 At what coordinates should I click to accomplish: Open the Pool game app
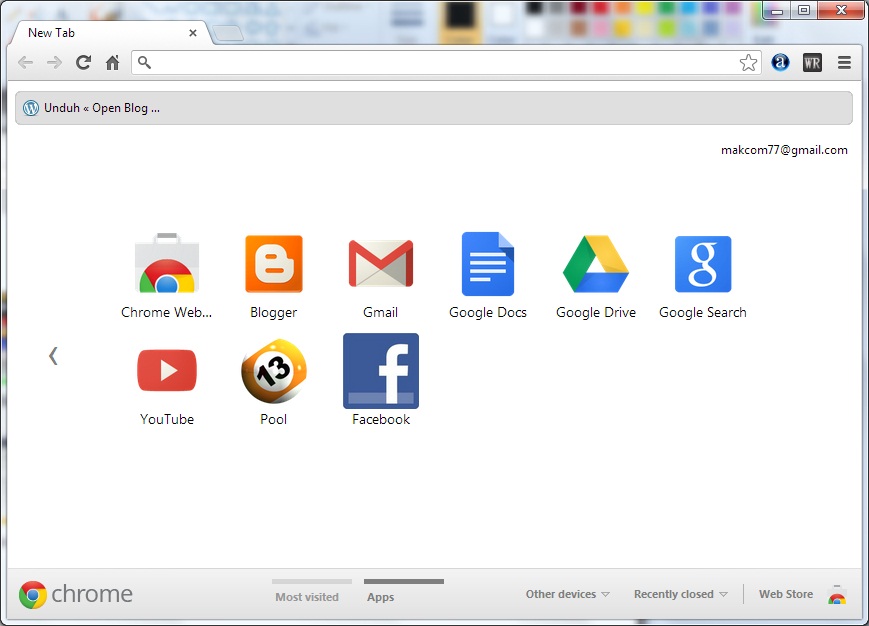click(x=273, y=370)
